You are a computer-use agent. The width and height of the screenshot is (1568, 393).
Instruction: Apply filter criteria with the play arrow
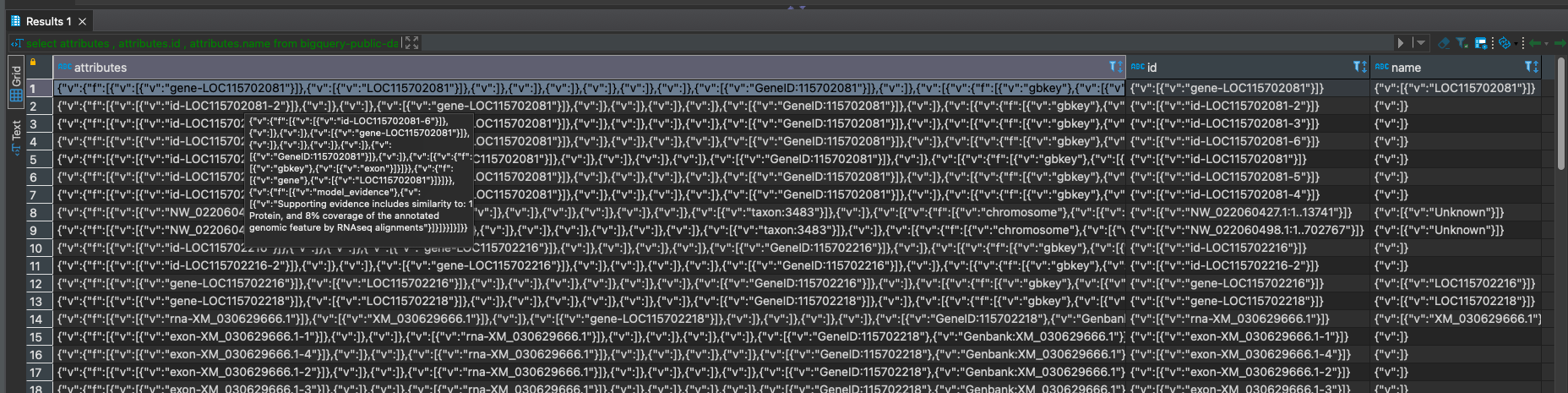tap(1400, 43)
